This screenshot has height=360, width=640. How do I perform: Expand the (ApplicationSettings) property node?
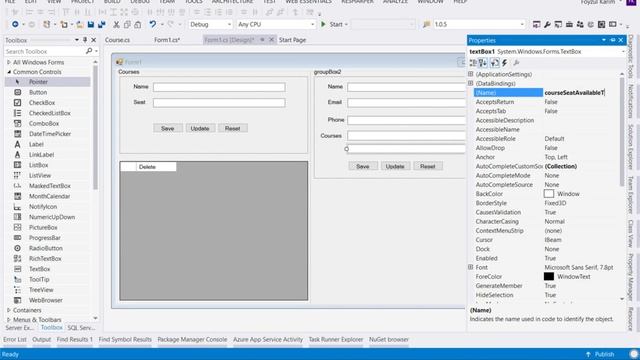click(471, 74)
